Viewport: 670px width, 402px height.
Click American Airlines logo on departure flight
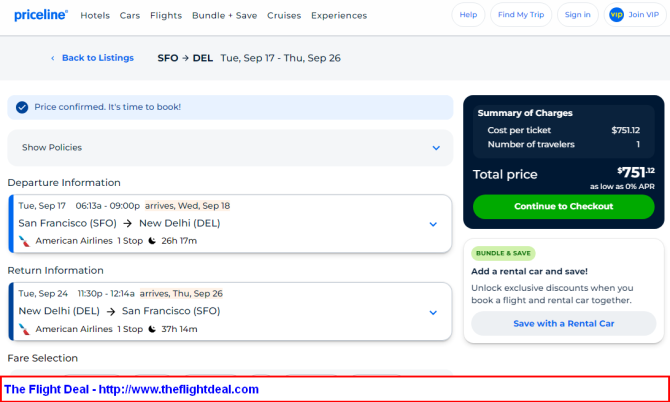click(x=24, y=241)
